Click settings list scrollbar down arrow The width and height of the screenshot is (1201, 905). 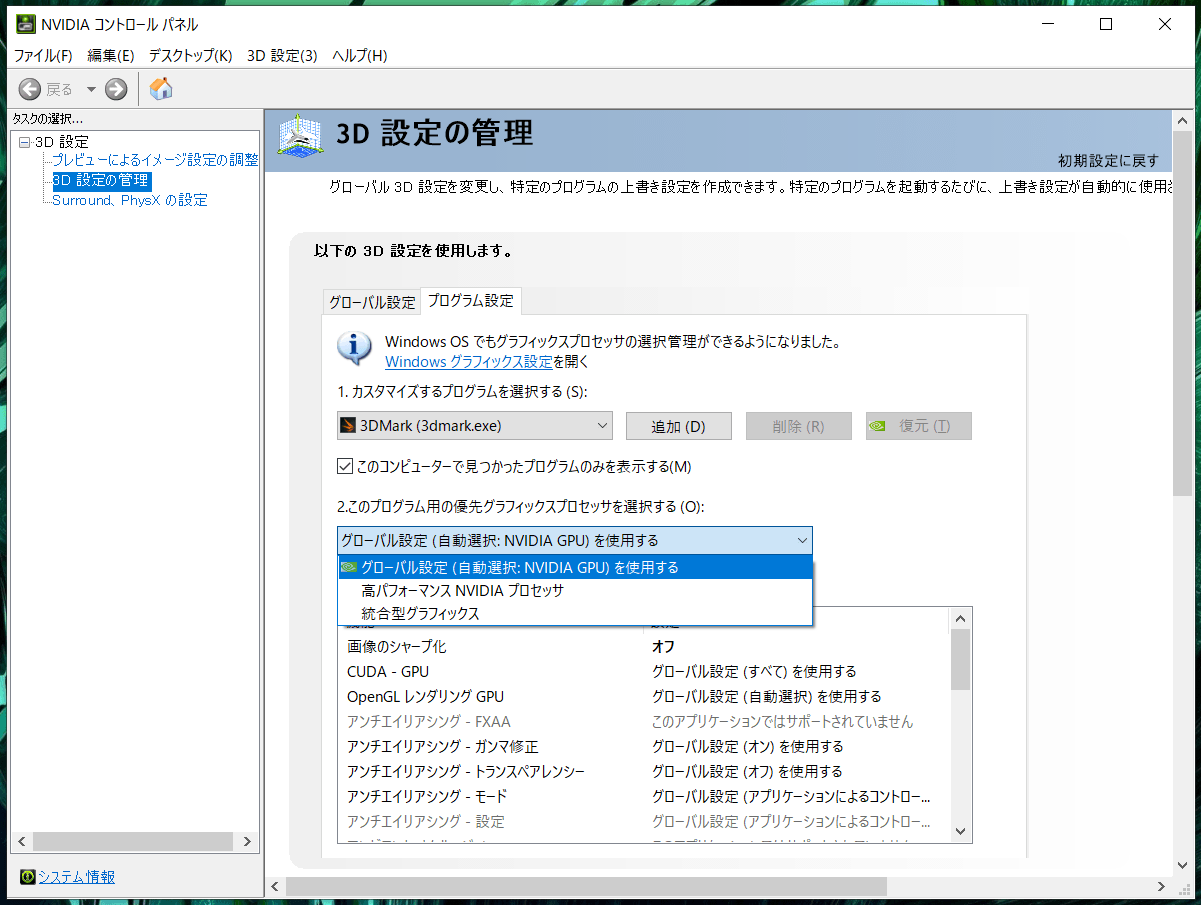[x=961, y=831]
